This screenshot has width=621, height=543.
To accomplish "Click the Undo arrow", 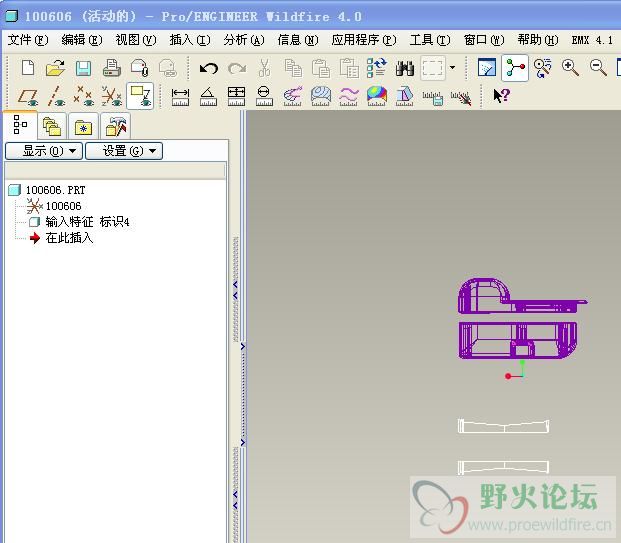I will click(x=209, y=69).
